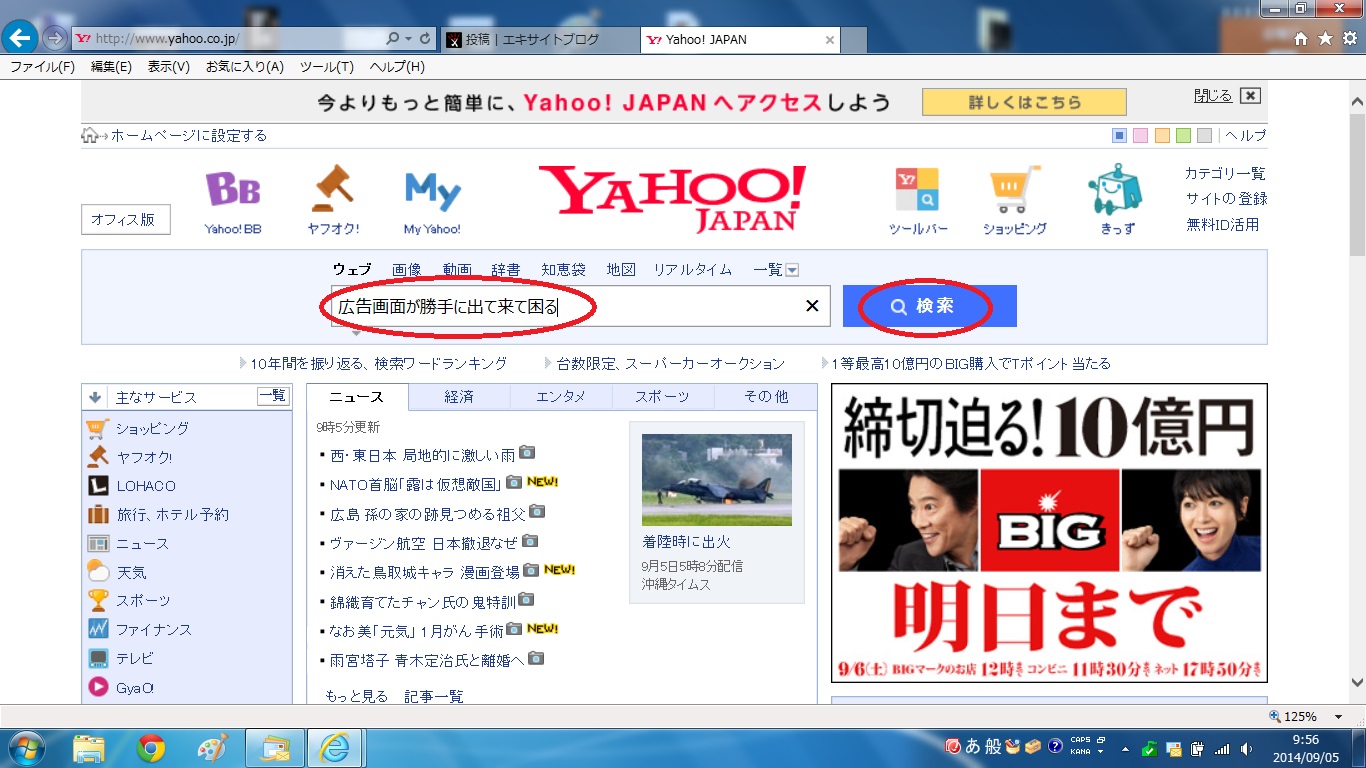This screenshot has height=768, width=1366.
Task: Click the browser back arrow button
Action: point(20,38)
